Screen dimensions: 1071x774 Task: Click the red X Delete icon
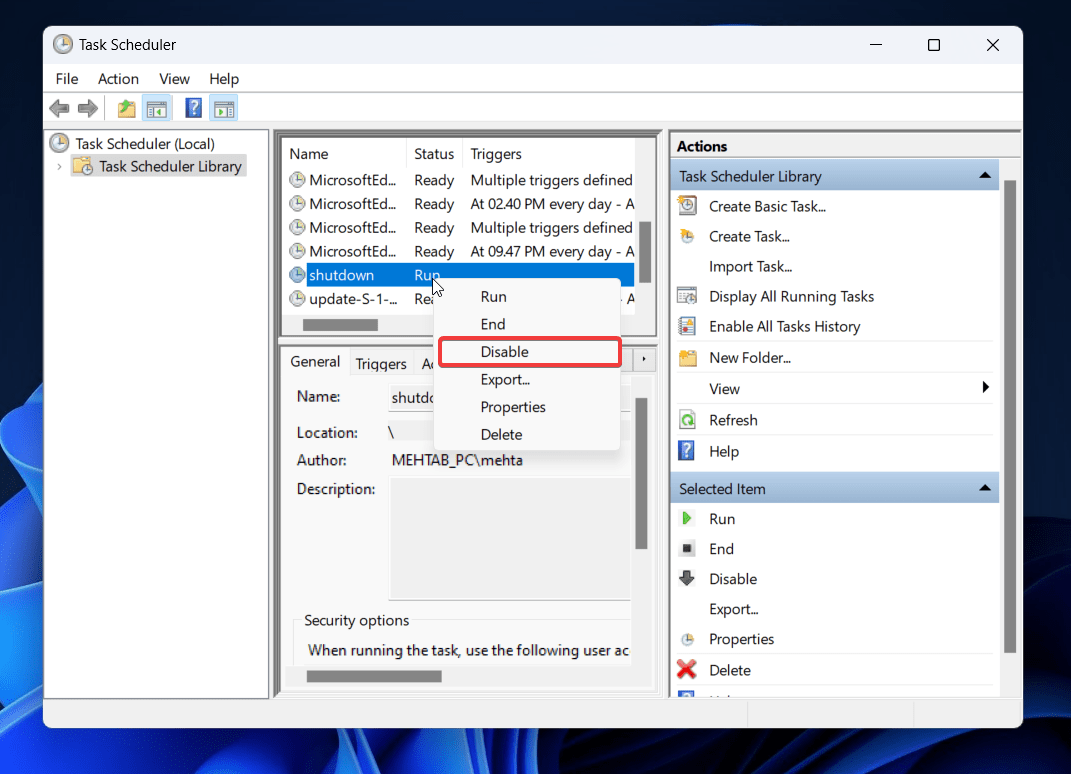click(687, 669)
